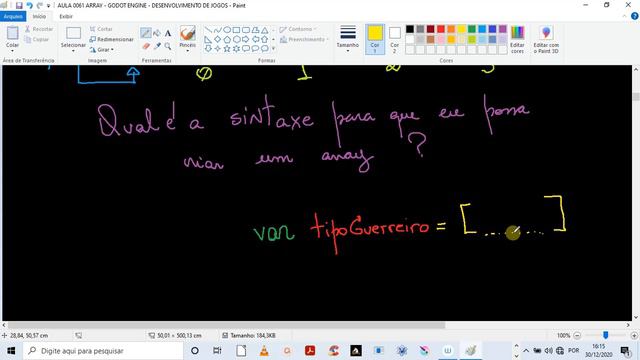Open the Selecionar dropdown arrow

73,50
